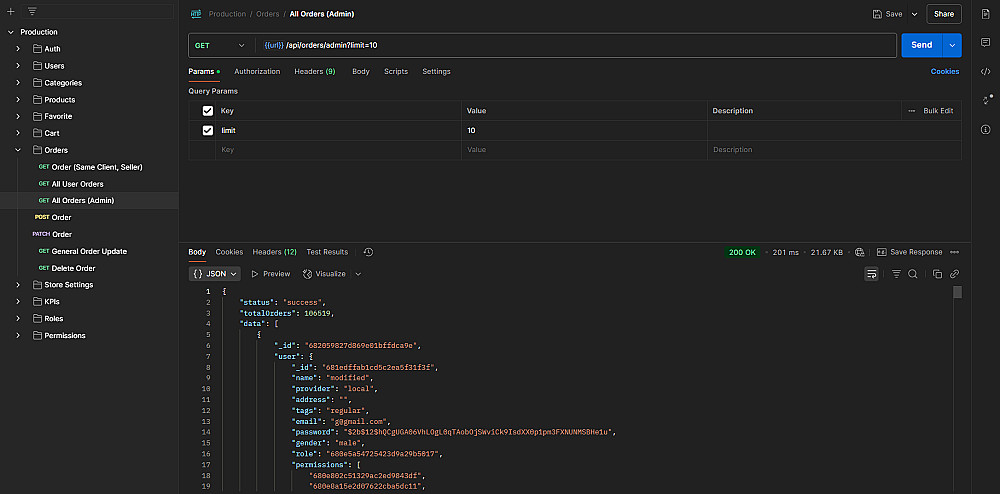Click the filter response icon
The width and height of the screenshot is (1000, 494).
click(x=896, y=274)
